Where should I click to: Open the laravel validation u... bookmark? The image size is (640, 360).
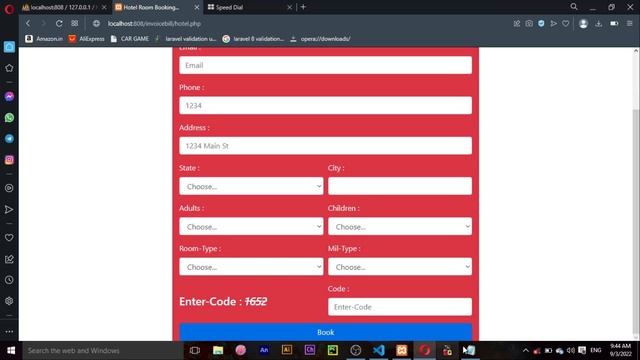186,39
